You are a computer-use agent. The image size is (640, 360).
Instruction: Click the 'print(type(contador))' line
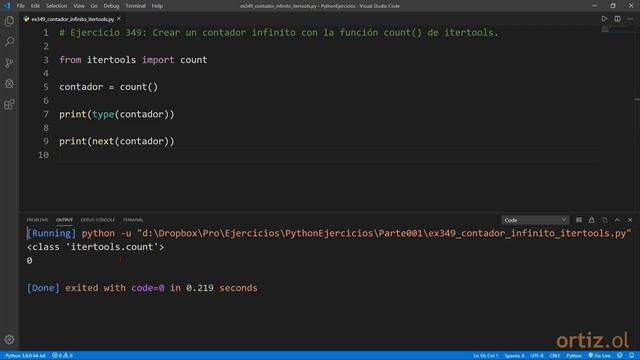point(117,114)
